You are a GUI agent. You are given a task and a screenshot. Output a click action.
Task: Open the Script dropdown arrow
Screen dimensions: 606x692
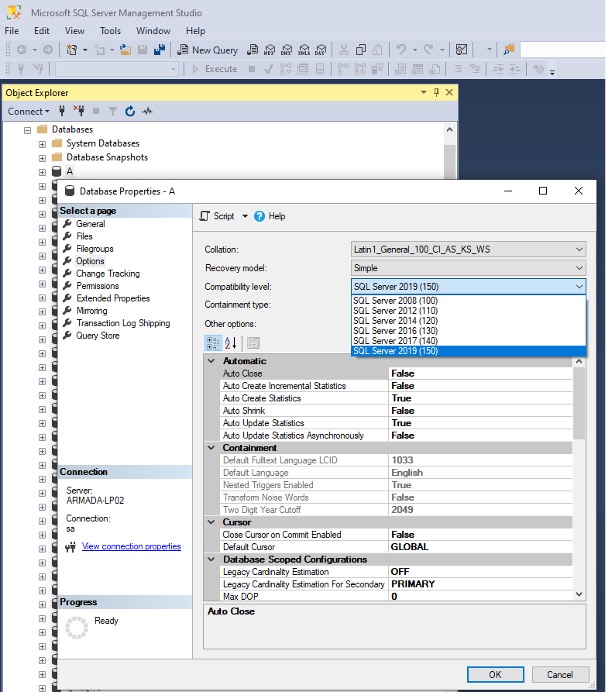[x=245, y=216]
